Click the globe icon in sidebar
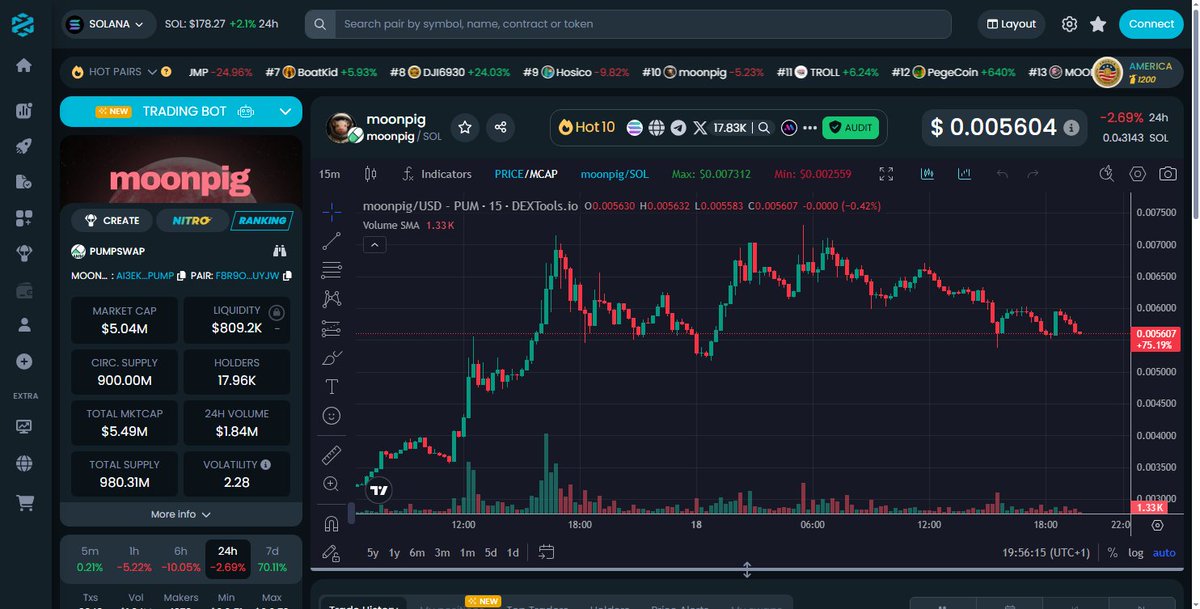The image size is (1200, 609). pyautogui.click(x=24, y=463)
